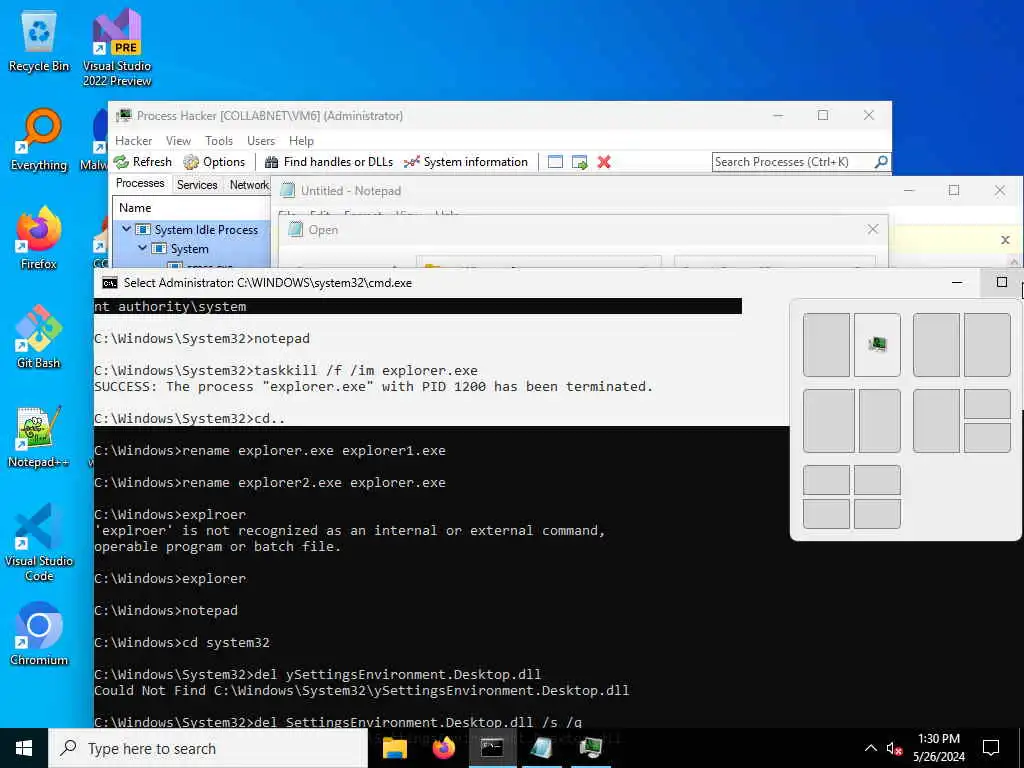
Task: Snap to bottom-right quadrant of four-grid layout
Action: [877, 514]
